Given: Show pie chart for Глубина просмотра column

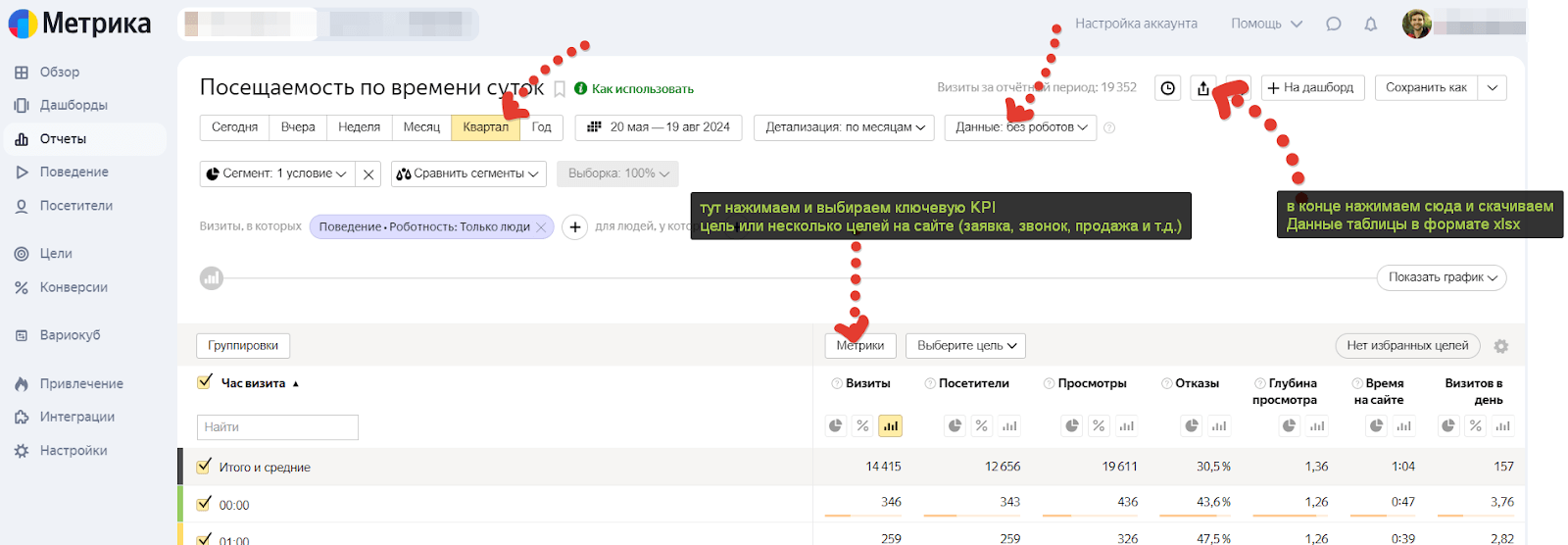Looking at the screenshot, I should 1289,425.
